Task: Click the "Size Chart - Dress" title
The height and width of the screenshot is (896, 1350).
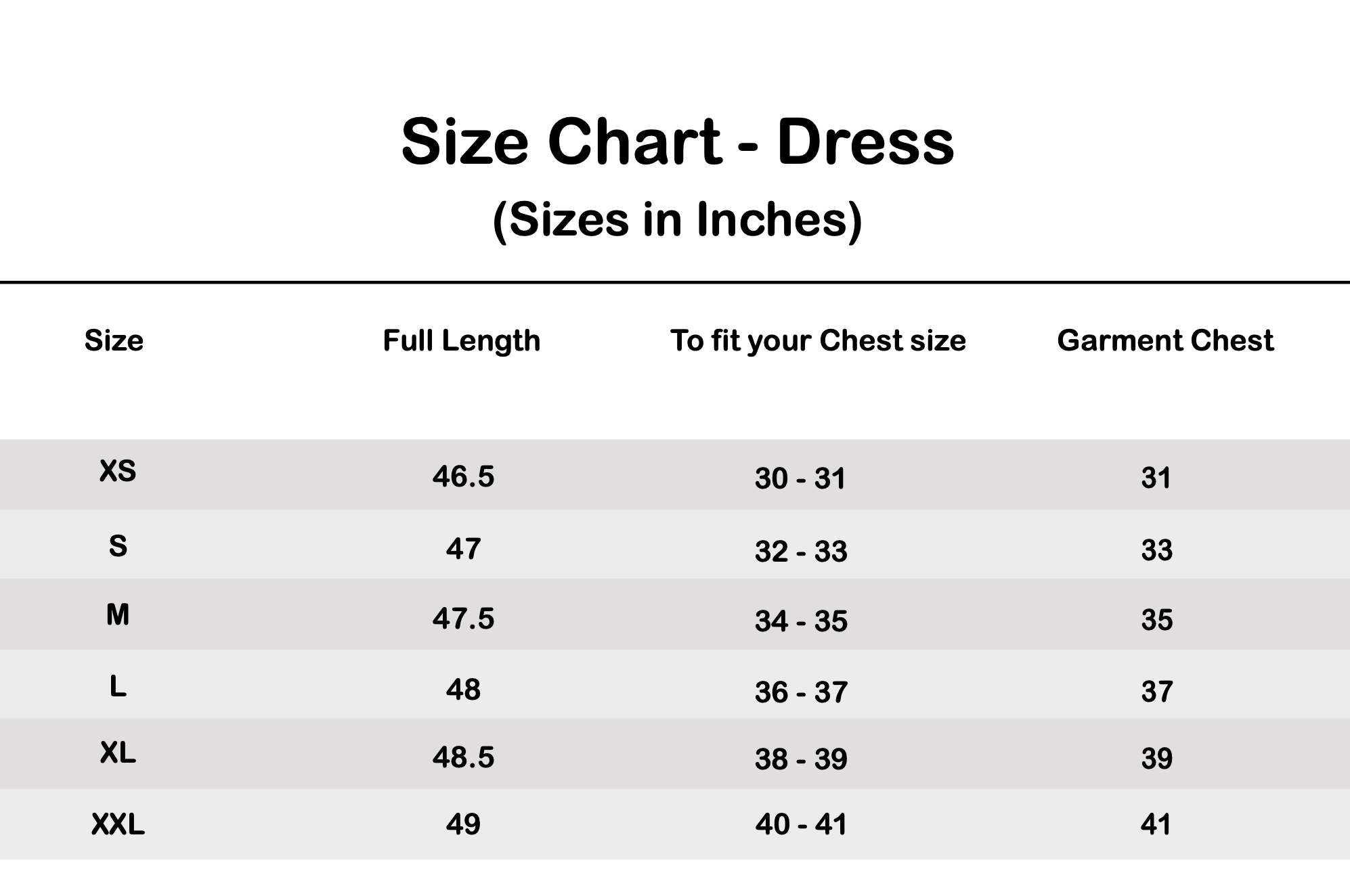Action: (677, 142)
